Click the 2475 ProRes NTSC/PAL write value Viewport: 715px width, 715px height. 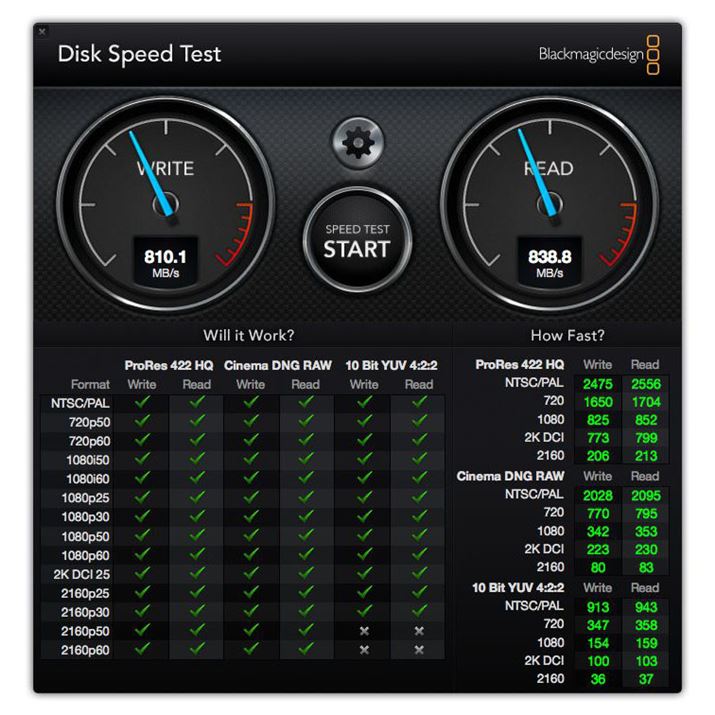coord(598,384)
